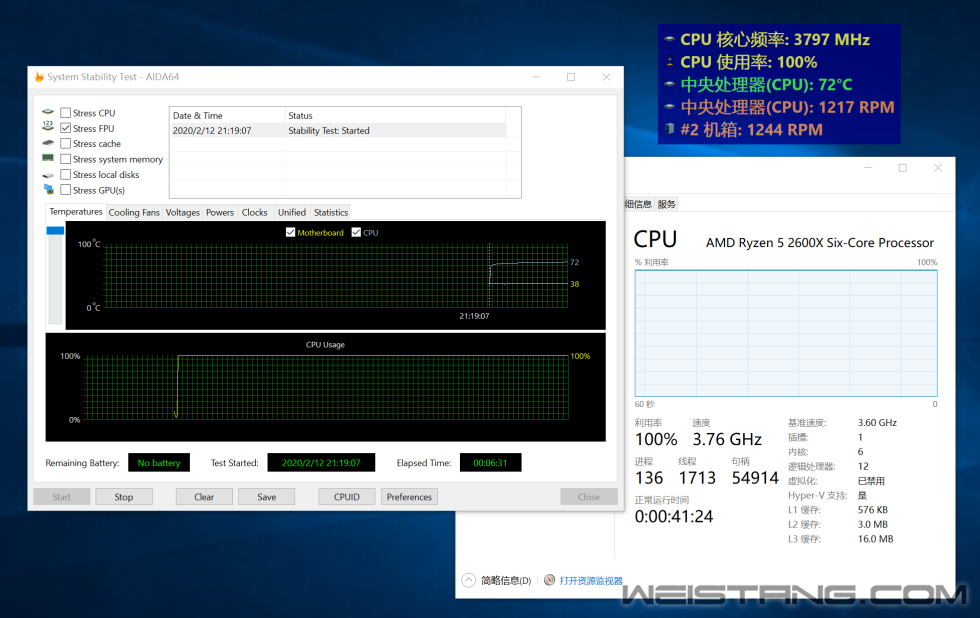The height and width of the screenshot is (618, 980).
Task: Open the CPUID panel
Action: [346, 497]
